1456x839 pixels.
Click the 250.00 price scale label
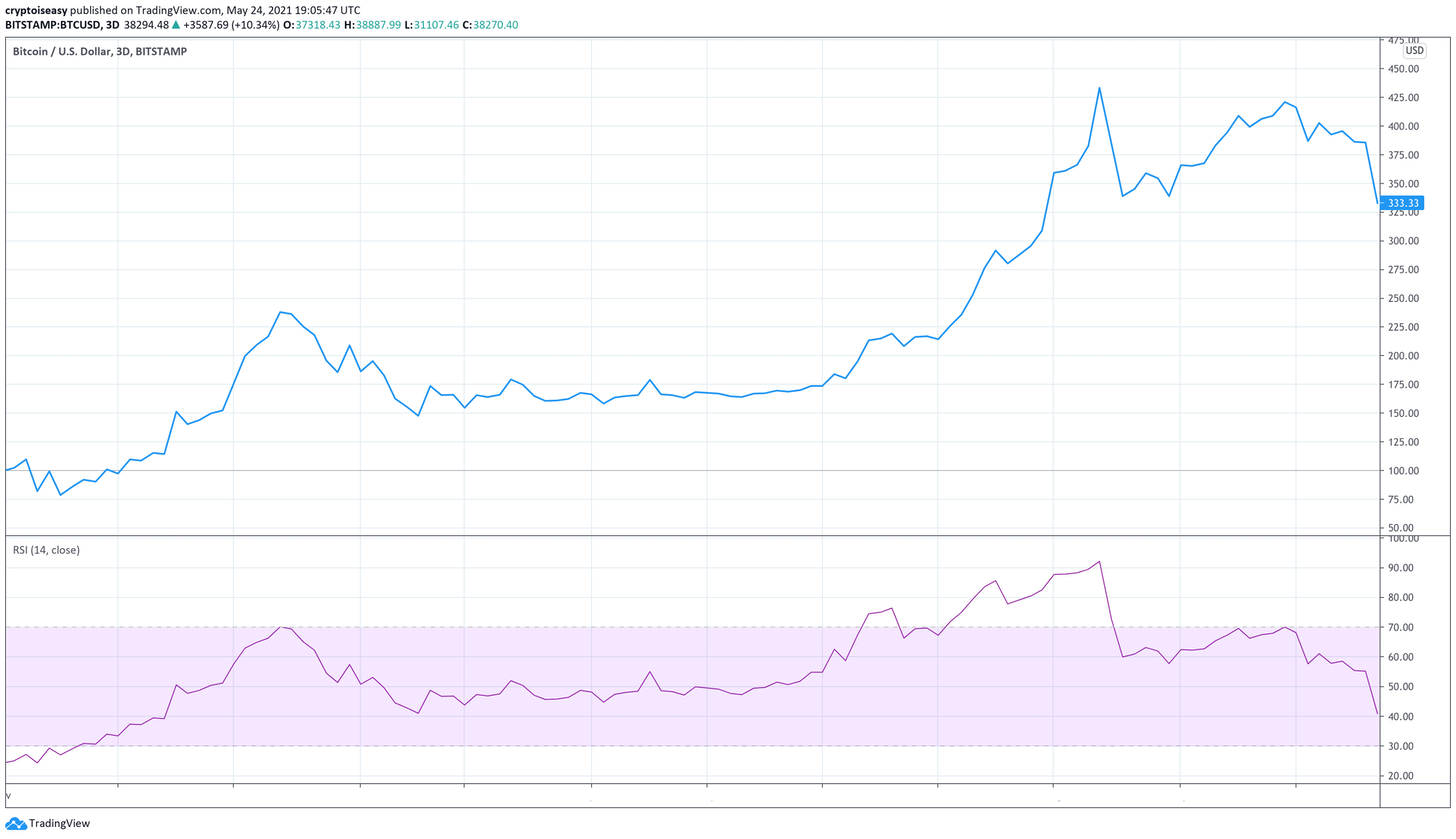click(x=1402, y=298)
